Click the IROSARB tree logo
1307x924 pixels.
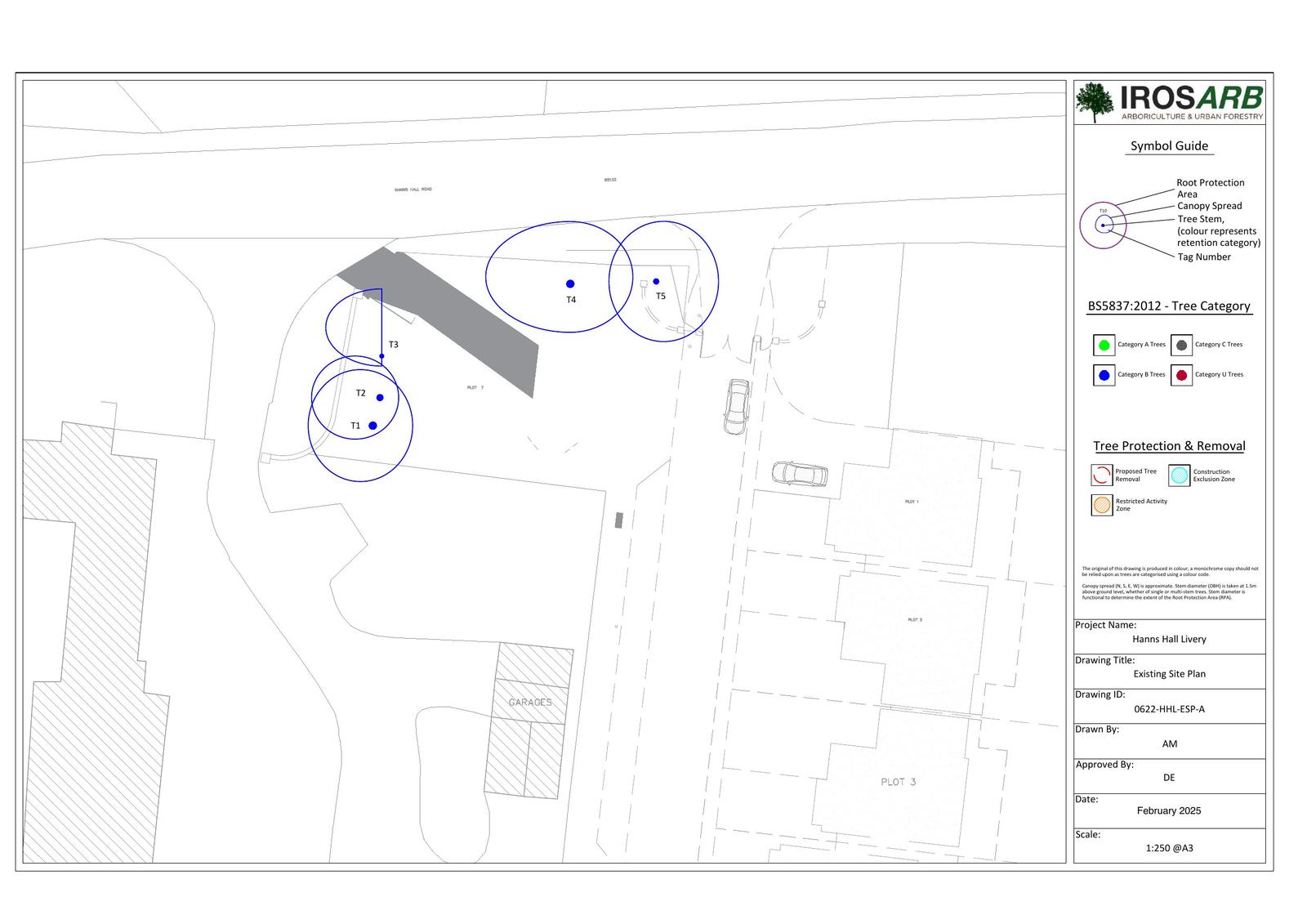[1095, 102]
